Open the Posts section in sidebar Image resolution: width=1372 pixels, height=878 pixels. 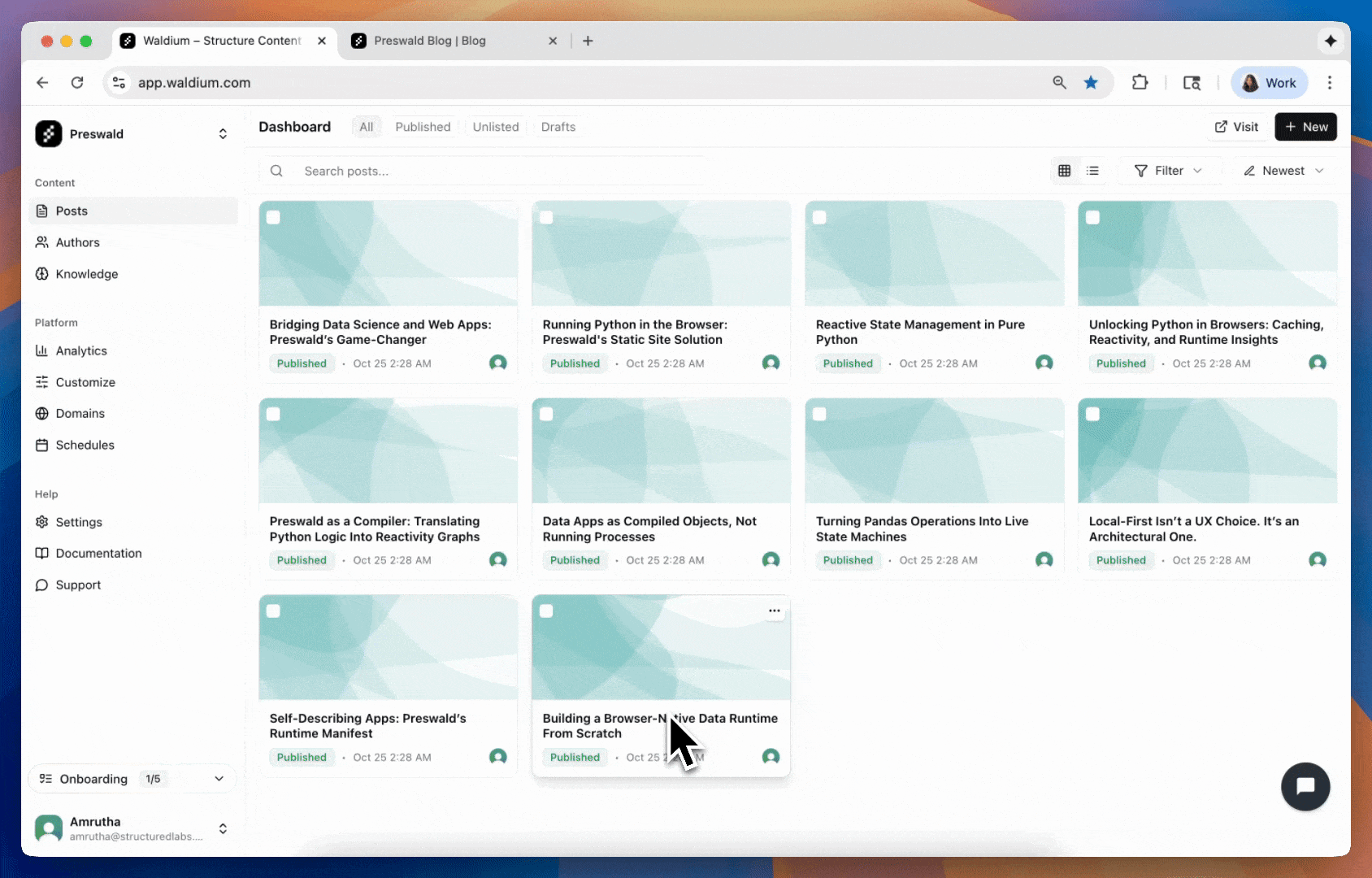click(x=72, y=211)
